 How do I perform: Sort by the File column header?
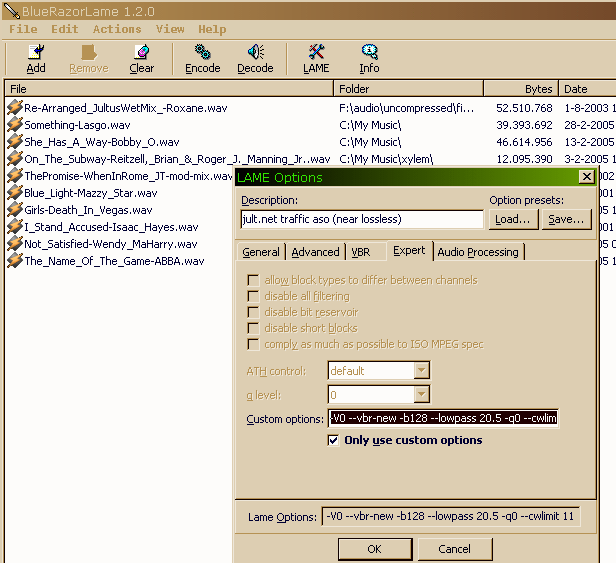click(x=169, y=89)
